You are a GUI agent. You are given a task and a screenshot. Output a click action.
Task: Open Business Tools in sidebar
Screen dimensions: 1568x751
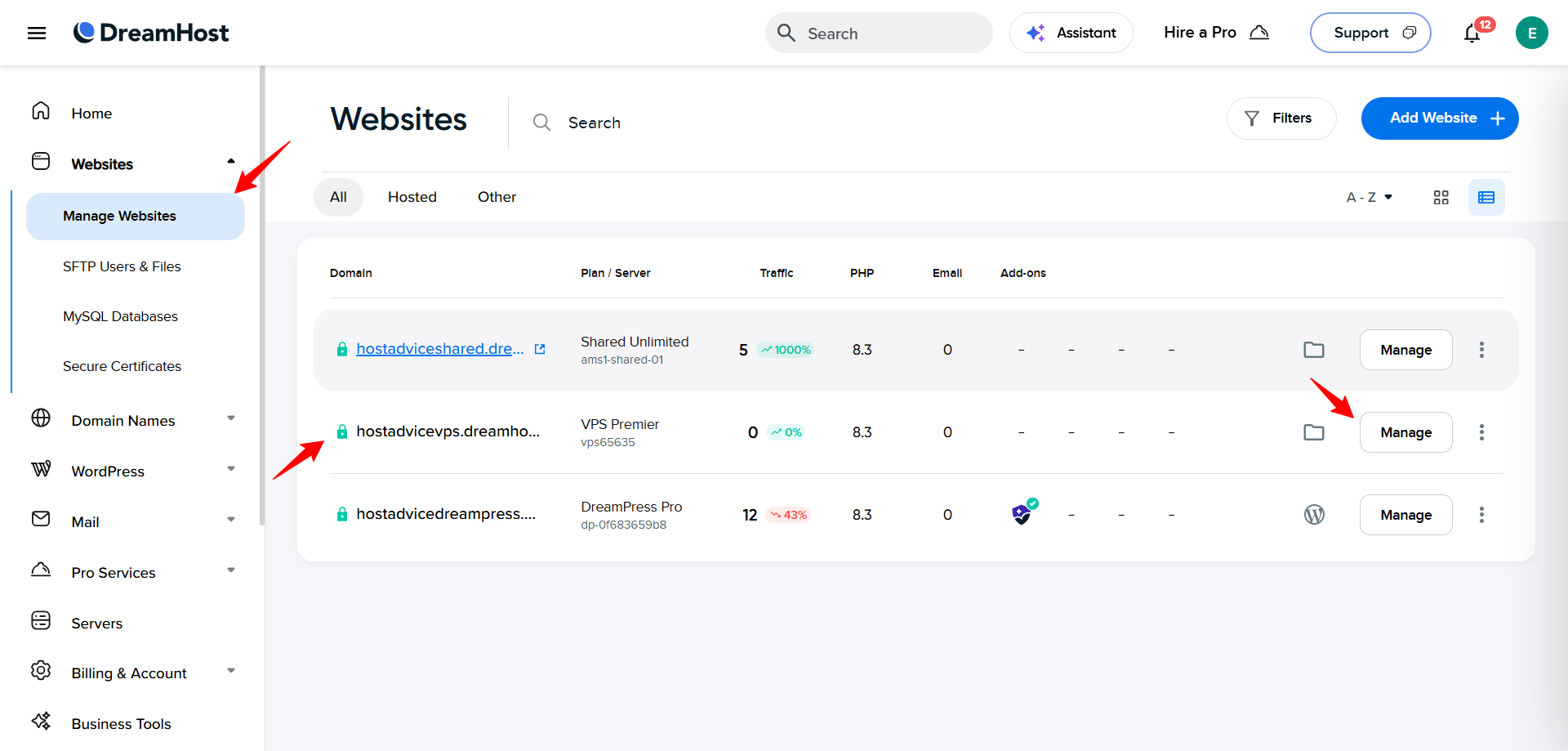121,724
